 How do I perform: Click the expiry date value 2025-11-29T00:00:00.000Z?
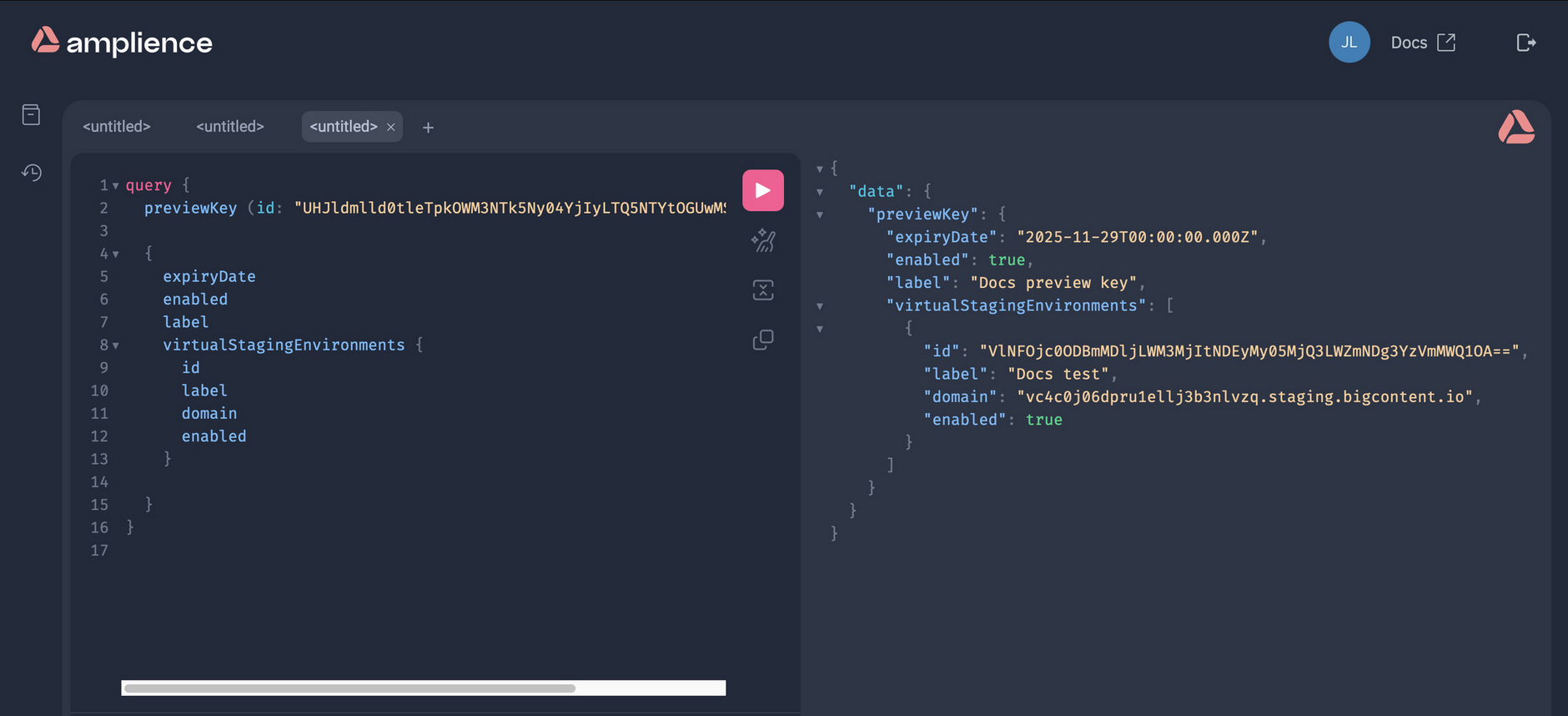tap(1138, 237)
